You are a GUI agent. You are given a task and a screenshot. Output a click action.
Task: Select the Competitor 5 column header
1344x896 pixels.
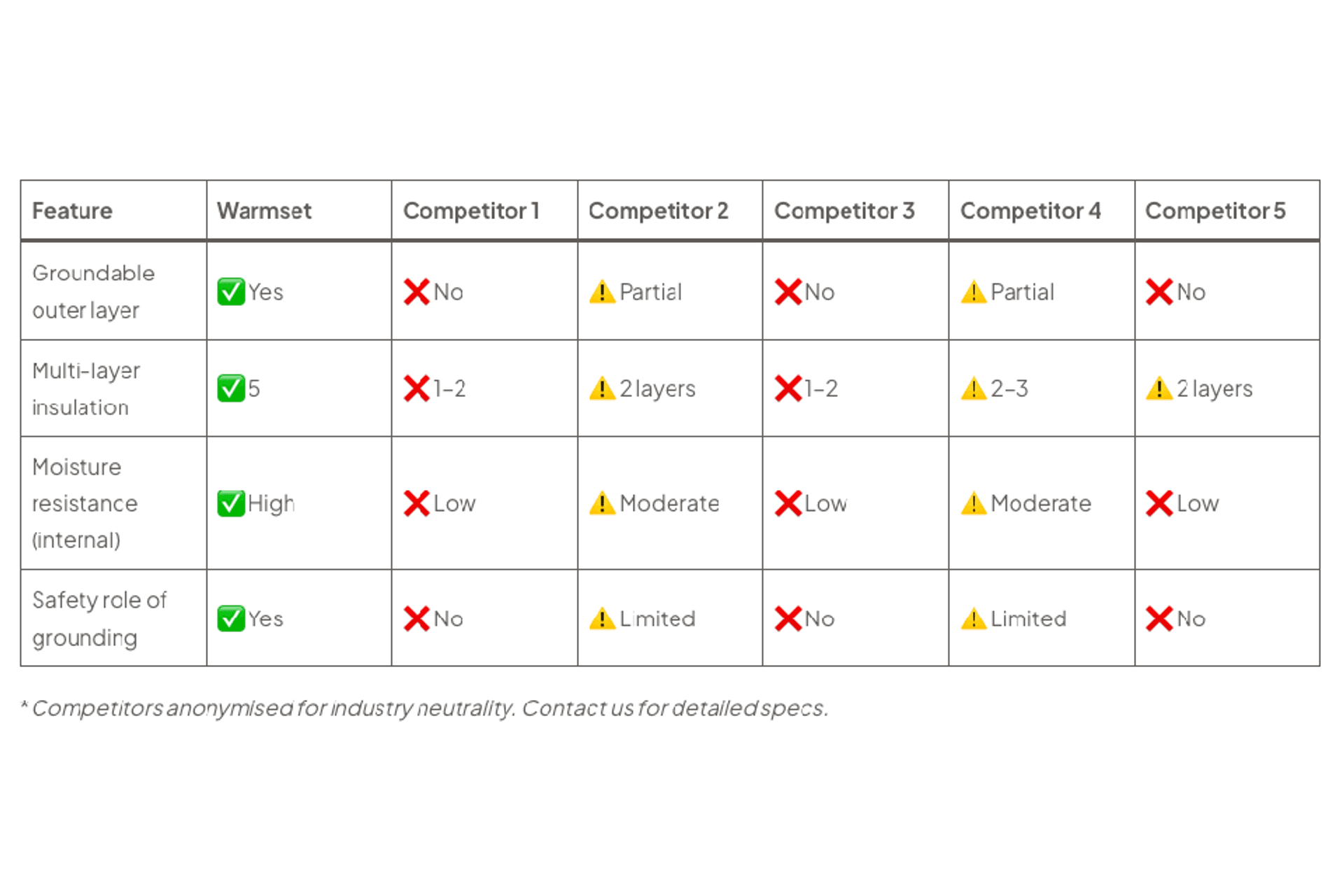(1215, 211)
